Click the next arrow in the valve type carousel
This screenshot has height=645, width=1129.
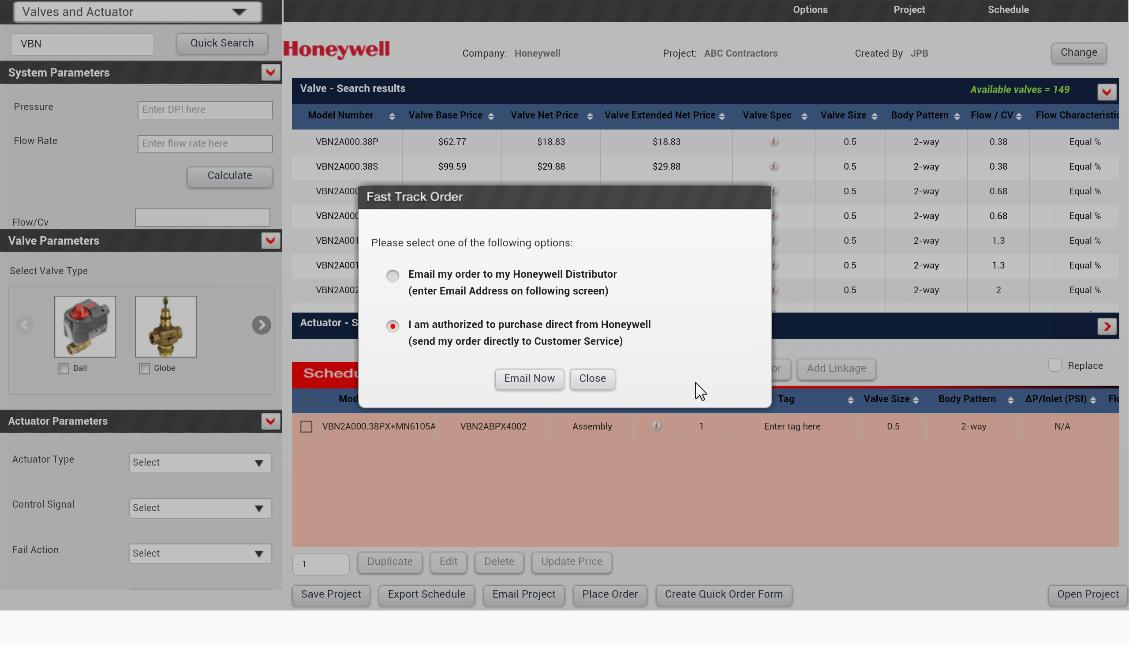point(261,325)
